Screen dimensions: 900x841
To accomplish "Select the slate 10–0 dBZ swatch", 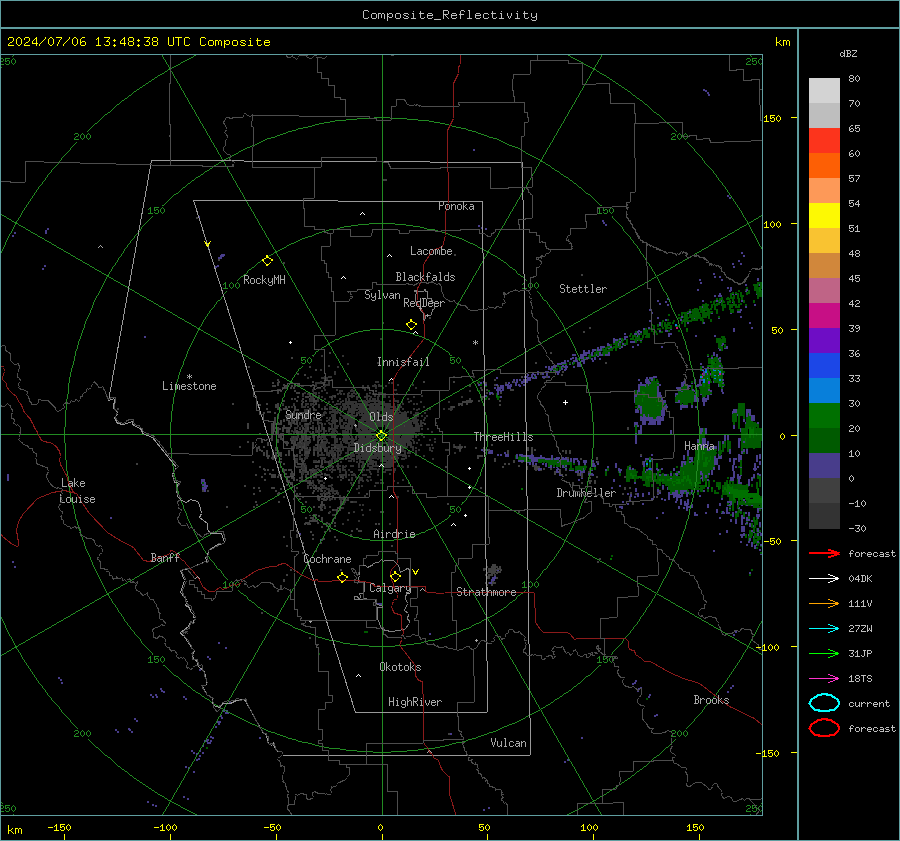I will point(824,465).
